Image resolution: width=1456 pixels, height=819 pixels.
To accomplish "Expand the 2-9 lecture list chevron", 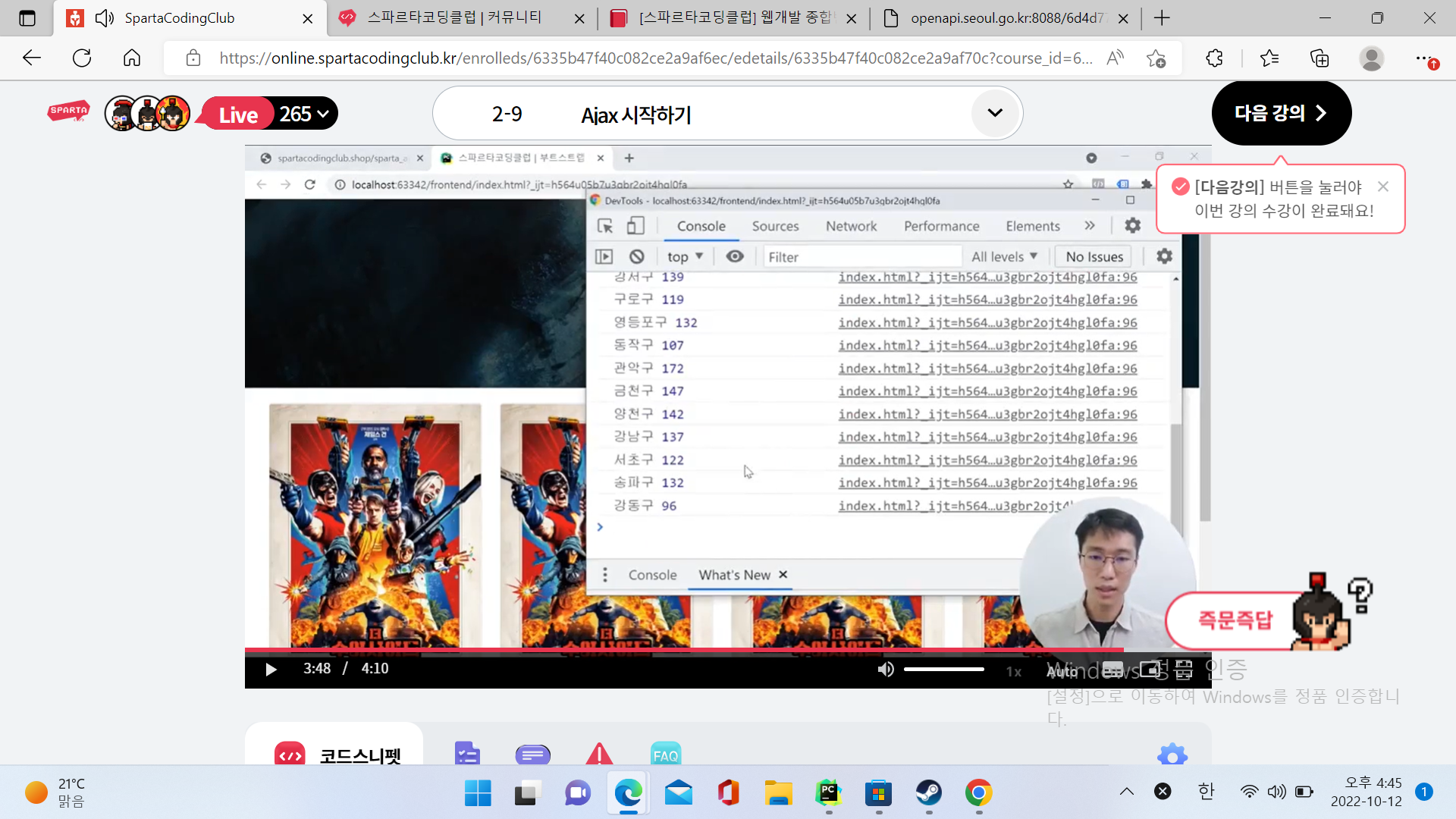I will pos(995,113).
